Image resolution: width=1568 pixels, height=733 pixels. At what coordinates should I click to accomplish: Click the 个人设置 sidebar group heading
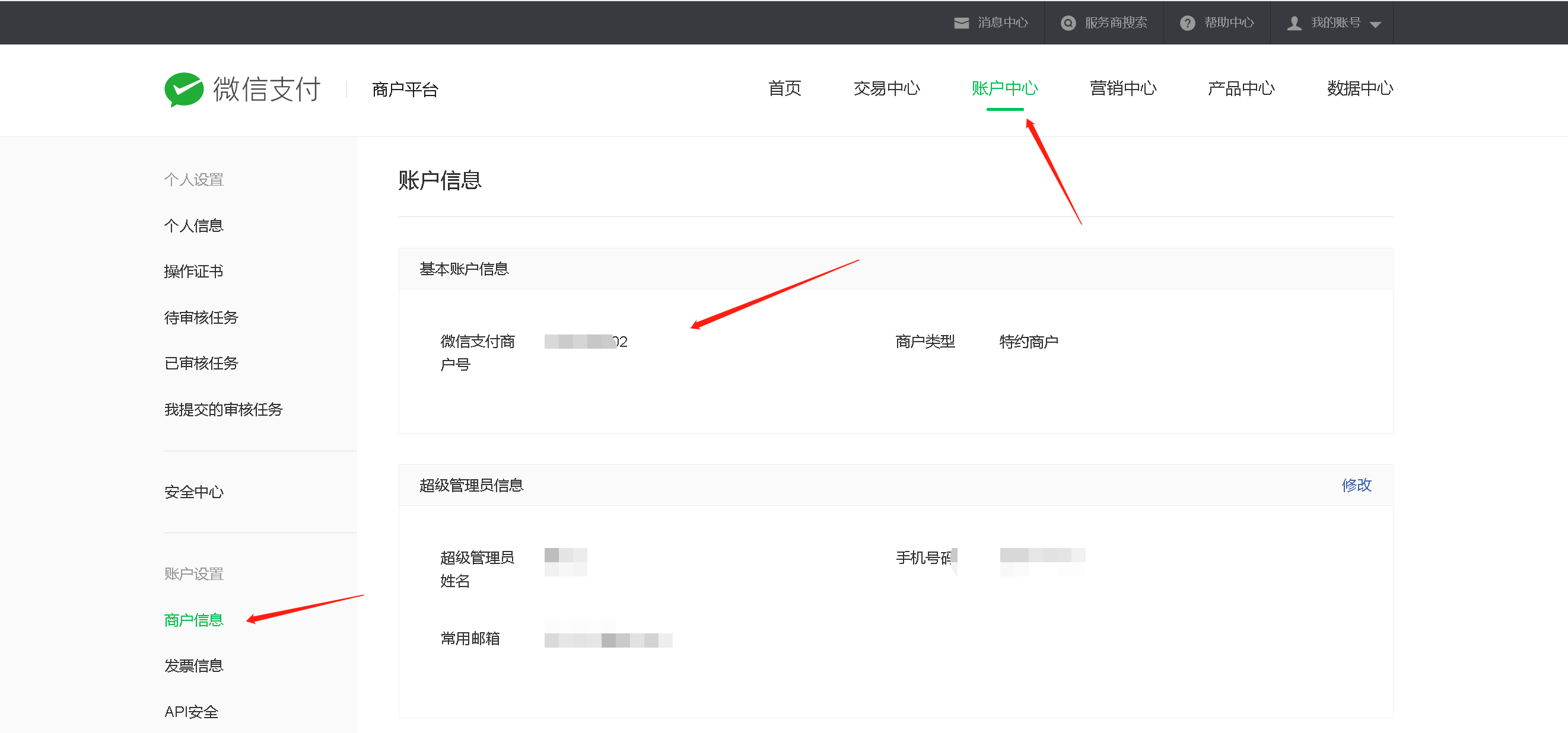[x=193, y=180]
